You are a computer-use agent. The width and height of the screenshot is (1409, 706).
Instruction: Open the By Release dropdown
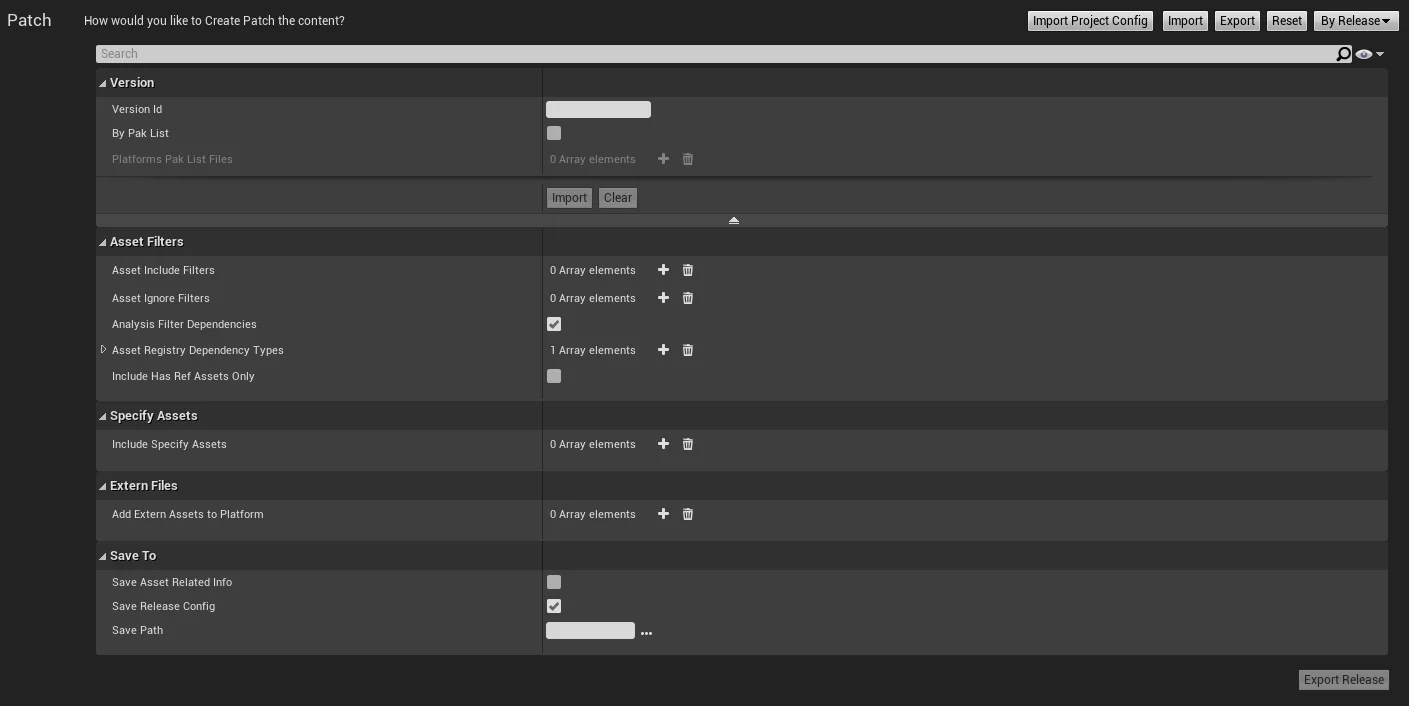tap(1355, 21)
